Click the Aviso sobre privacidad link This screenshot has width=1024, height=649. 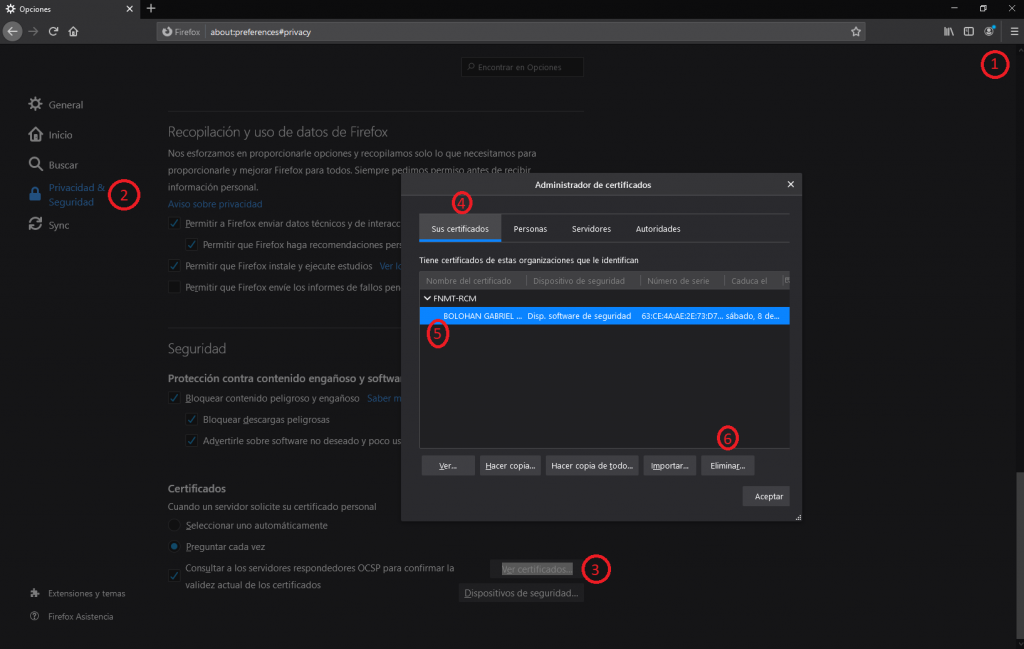[215, 204]
